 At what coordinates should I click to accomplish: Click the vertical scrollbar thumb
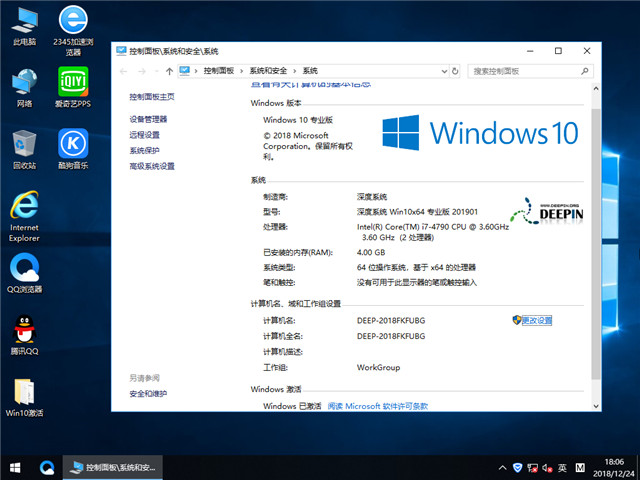tap(596, 244)
